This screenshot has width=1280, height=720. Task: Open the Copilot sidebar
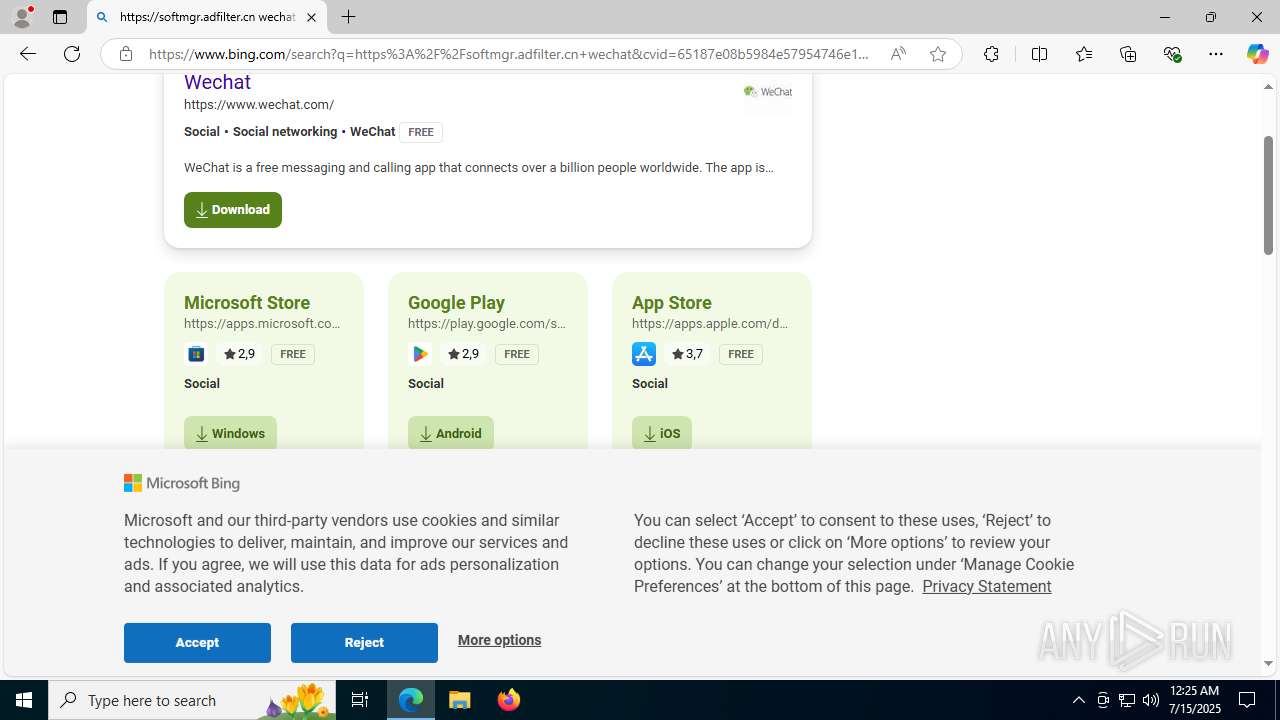[x=1257, y=54]
